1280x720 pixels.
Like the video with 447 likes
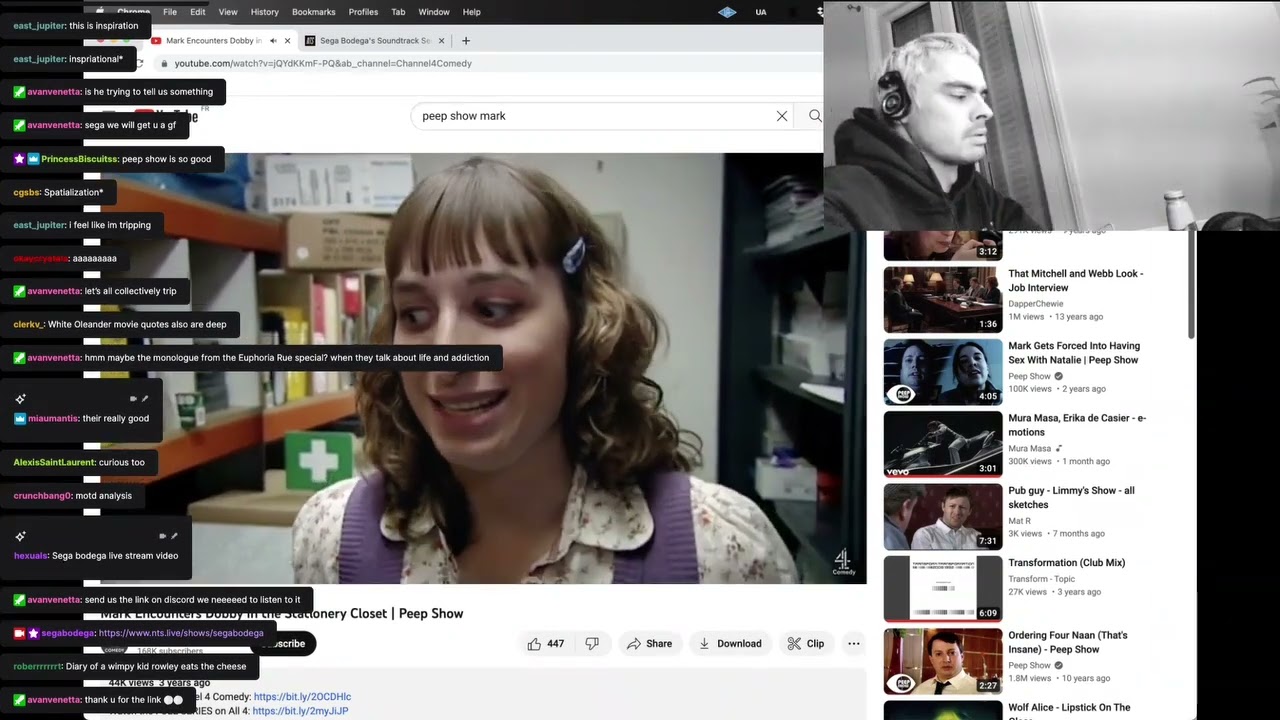point(545,644)
